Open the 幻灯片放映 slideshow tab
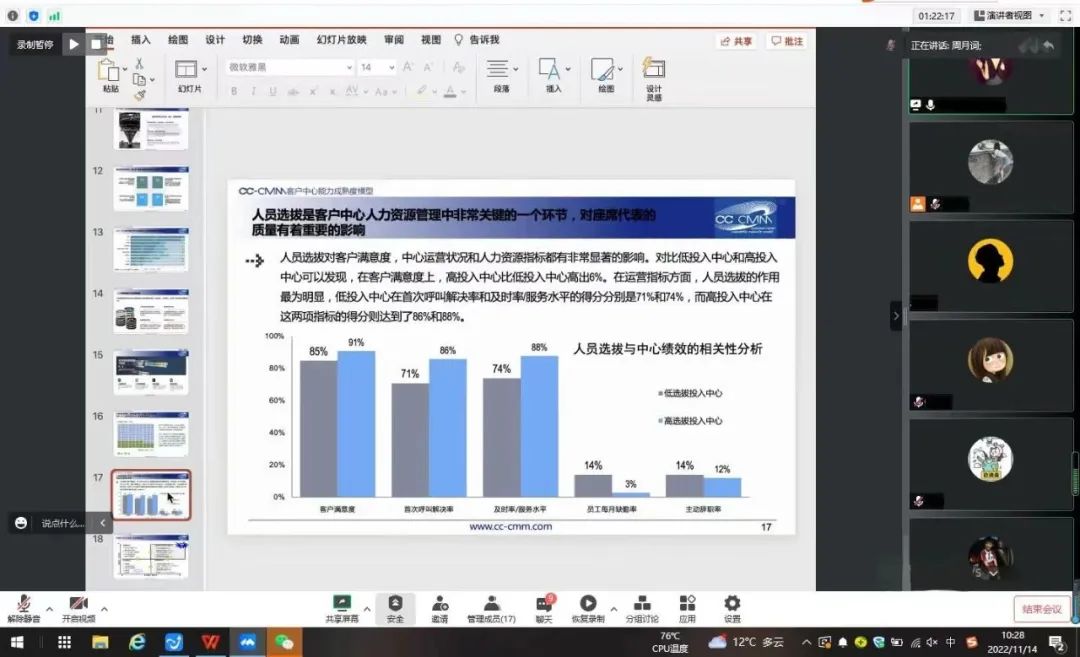The image size is (1080, 657). tap(342, 40)
